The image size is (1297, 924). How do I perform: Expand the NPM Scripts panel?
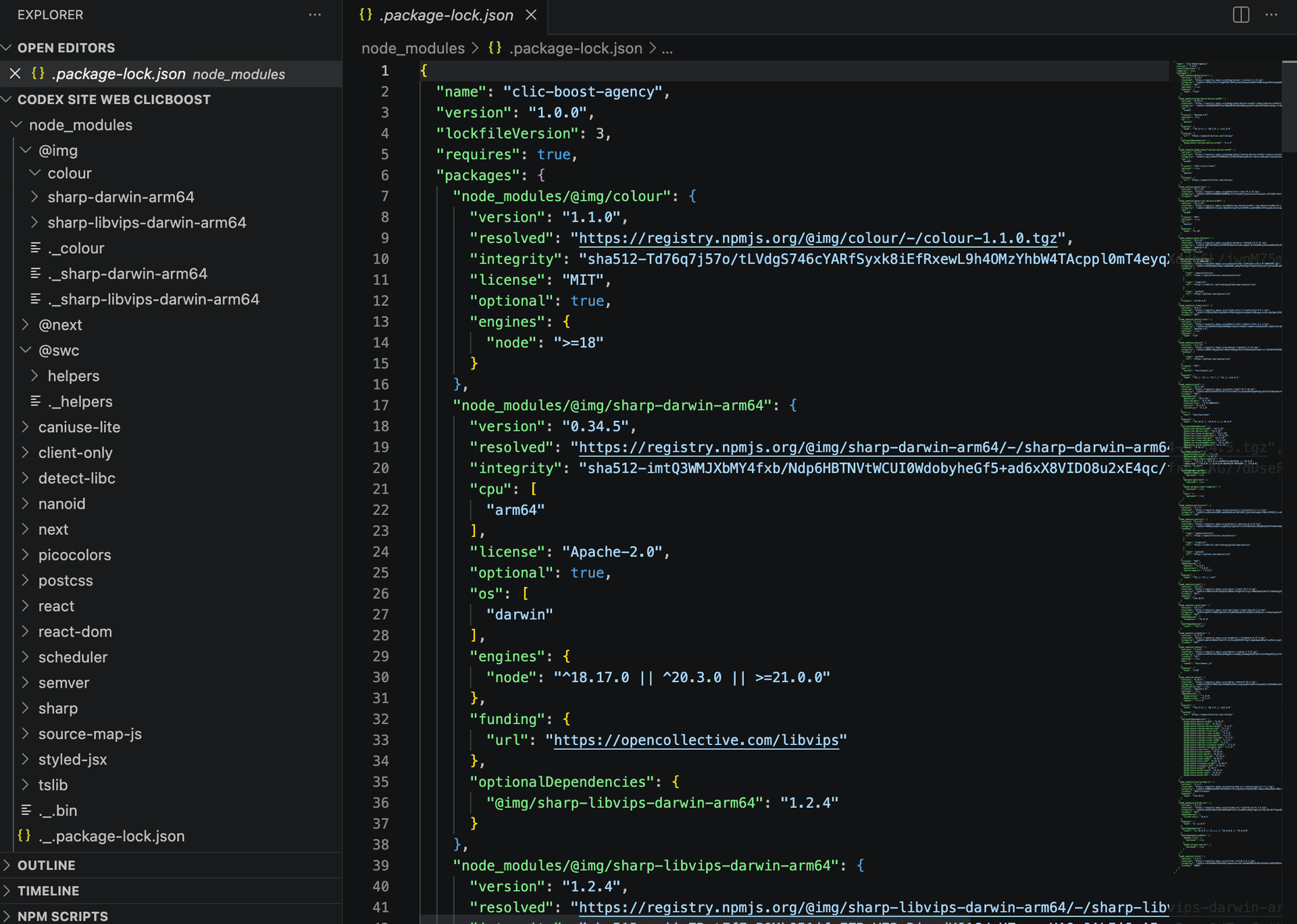click(7, 916)
